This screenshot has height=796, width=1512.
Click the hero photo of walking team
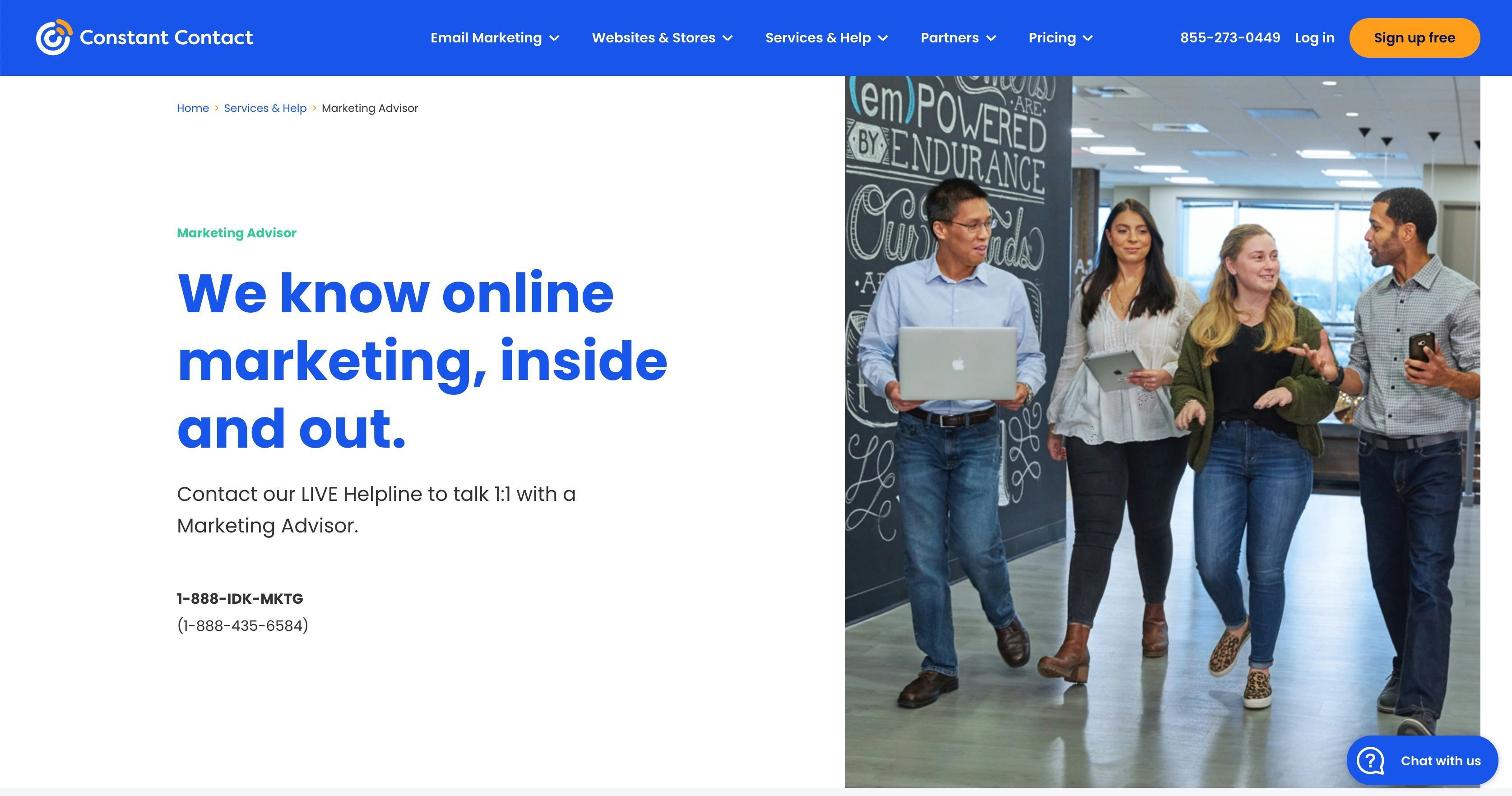tap(1162, 431)
